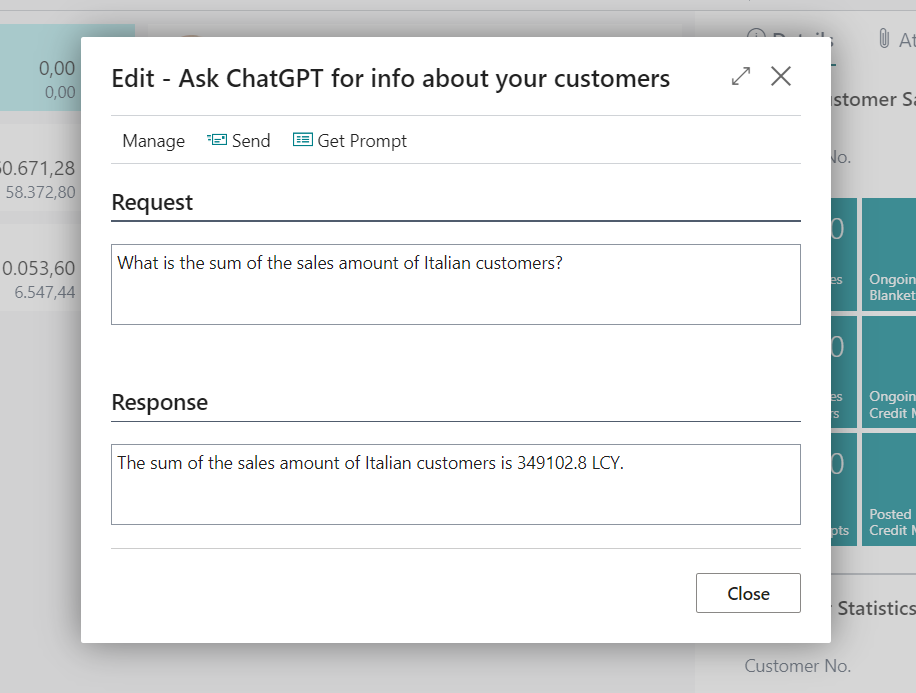Image resolution: width=916 pixels, height=693 pixels.
Task: Expand the dialog to full screen
Action: [741, 76]
